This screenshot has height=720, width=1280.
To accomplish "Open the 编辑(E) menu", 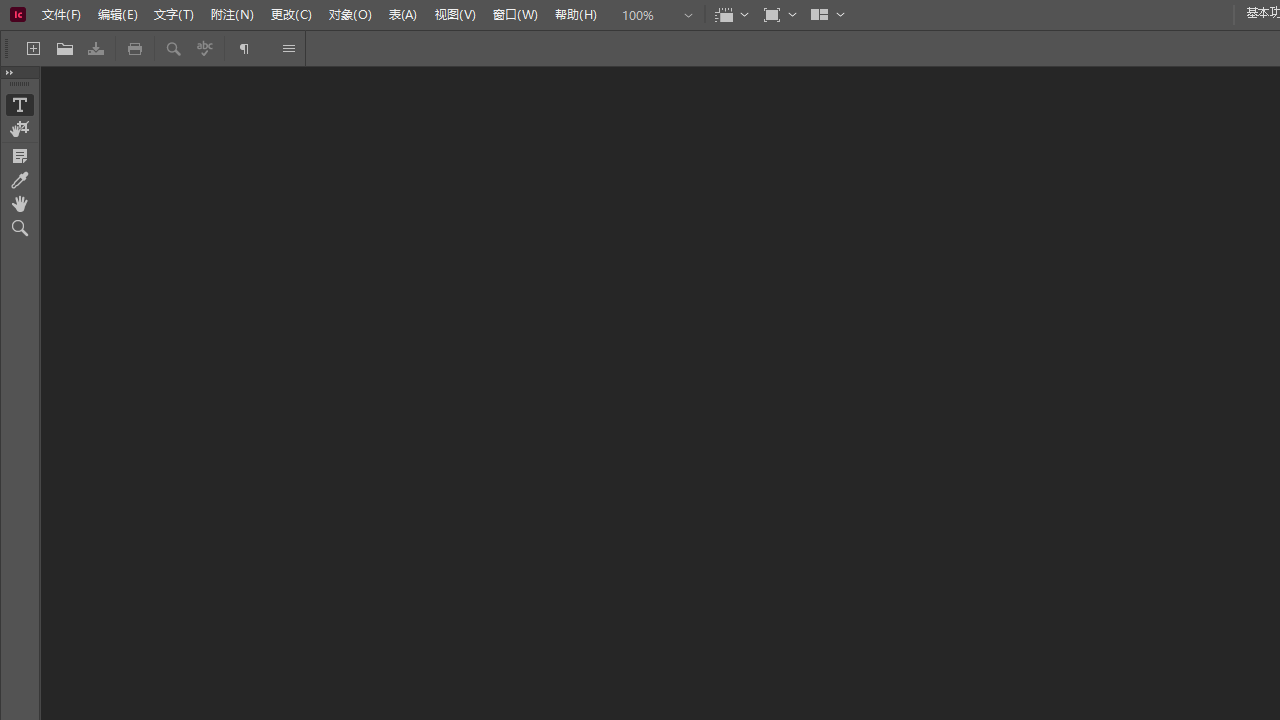I will coord(118,15).
